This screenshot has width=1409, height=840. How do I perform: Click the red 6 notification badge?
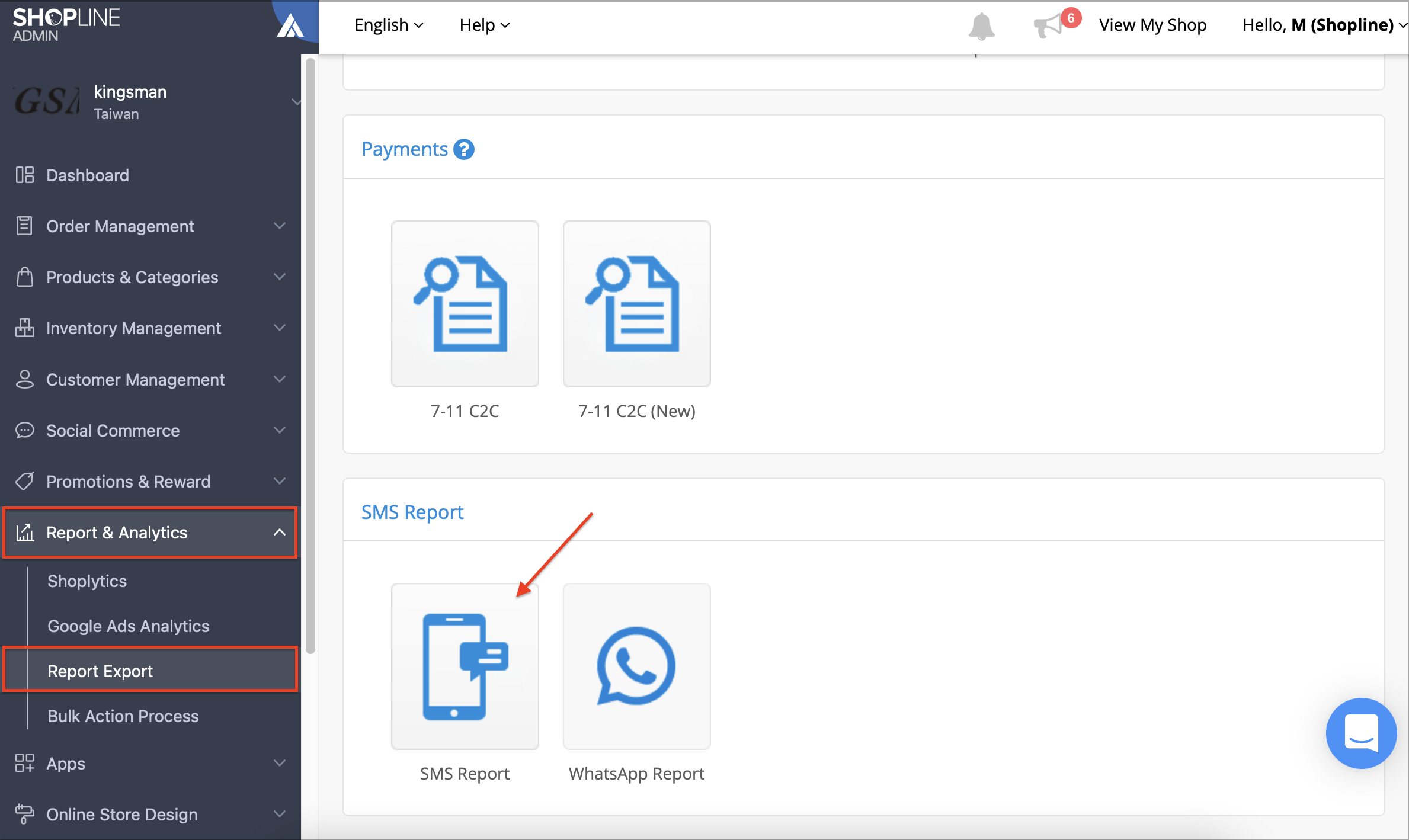coord(1071,18)
